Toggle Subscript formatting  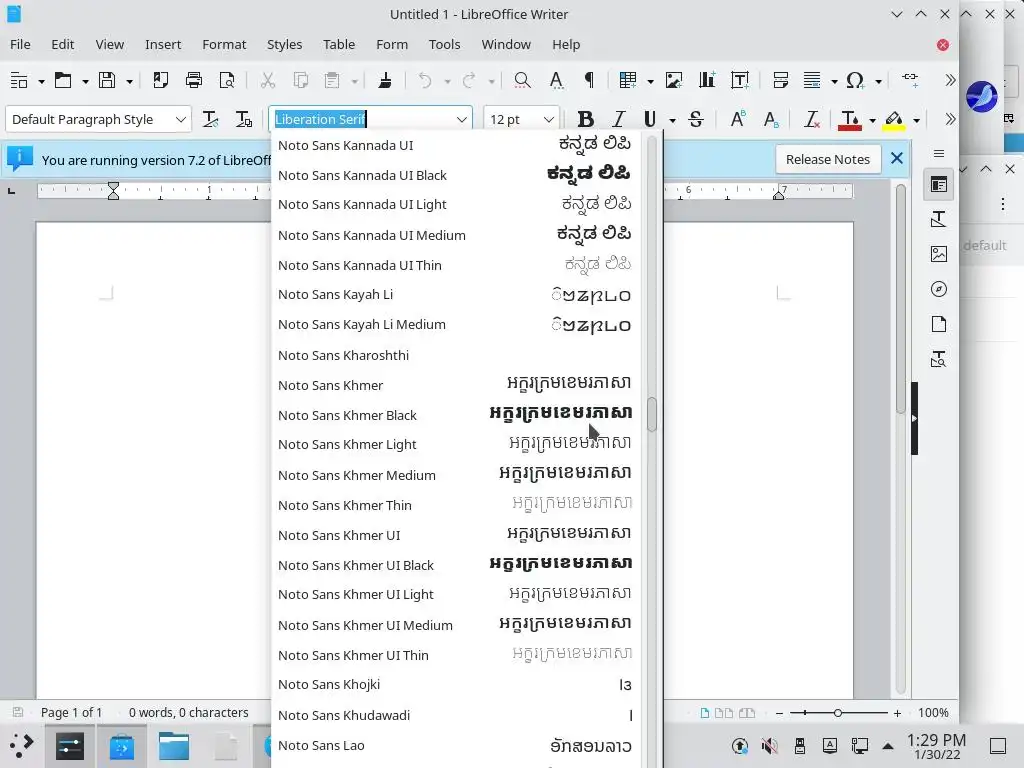click(x=771, y=119)
